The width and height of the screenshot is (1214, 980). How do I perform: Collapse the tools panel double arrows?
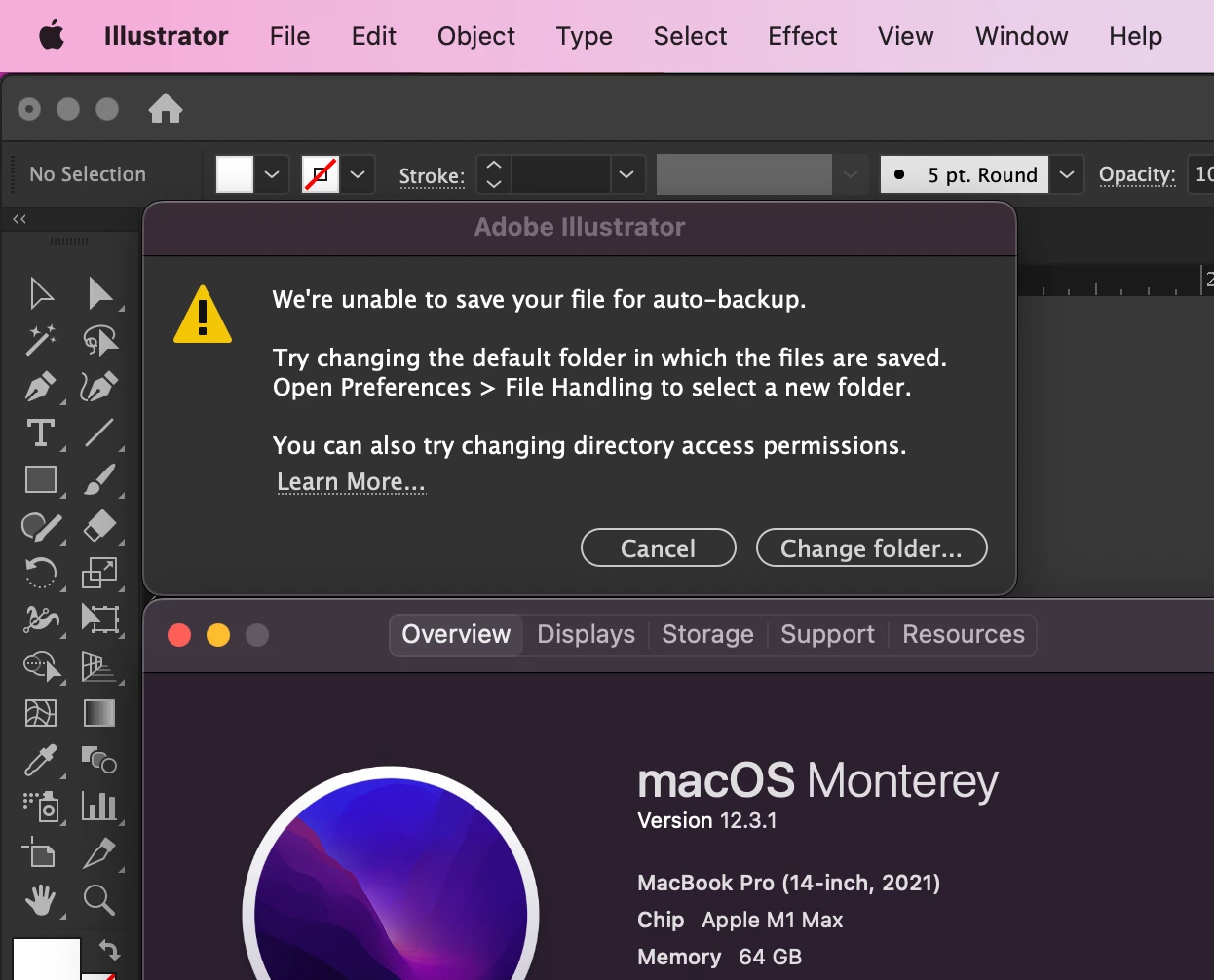tap(19, 219)
